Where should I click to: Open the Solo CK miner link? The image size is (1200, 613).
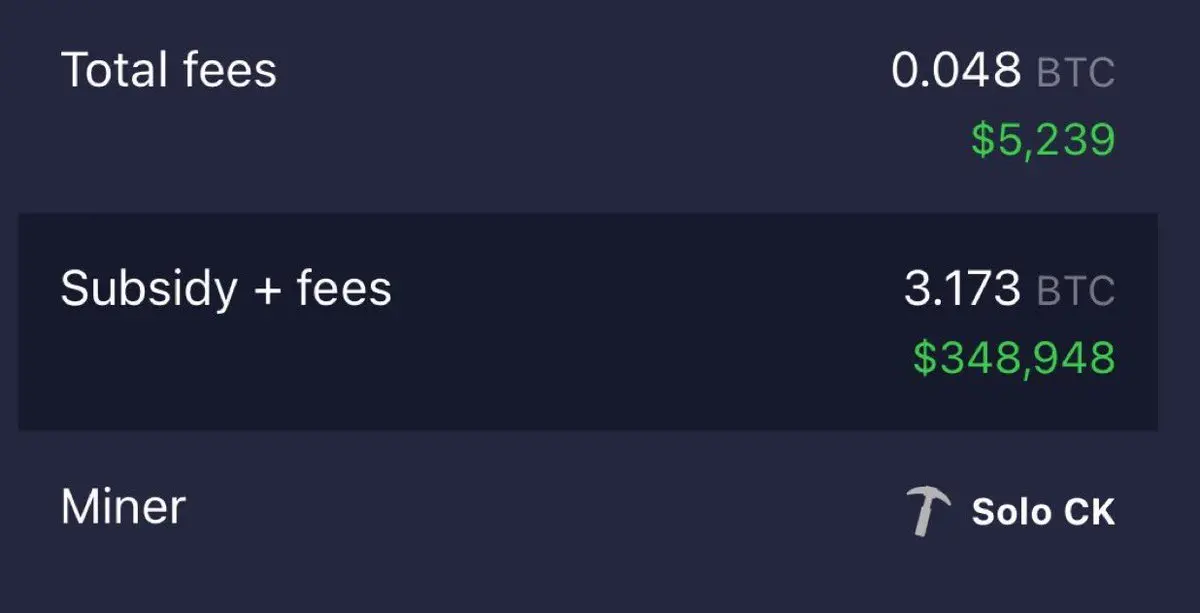[x=1043, y=512]
